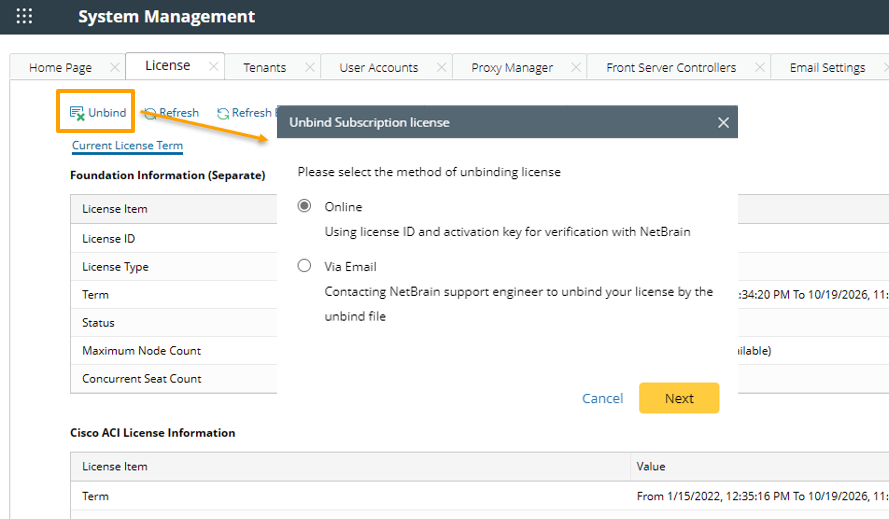Viewport: 889px width, 519px height.
Task: Open the apps grid menu icon
Action: coord(24,17)
